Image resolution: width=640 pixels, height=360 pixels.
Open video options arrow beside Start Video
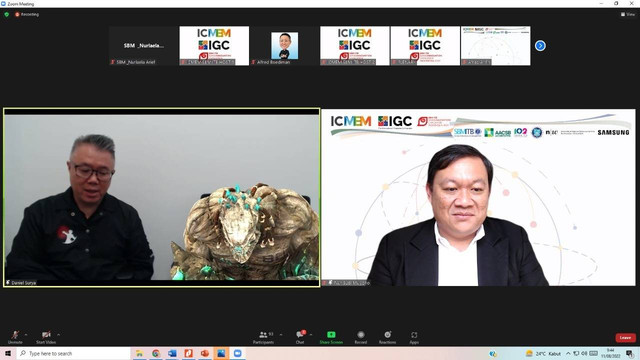click(x=58, y=335)
